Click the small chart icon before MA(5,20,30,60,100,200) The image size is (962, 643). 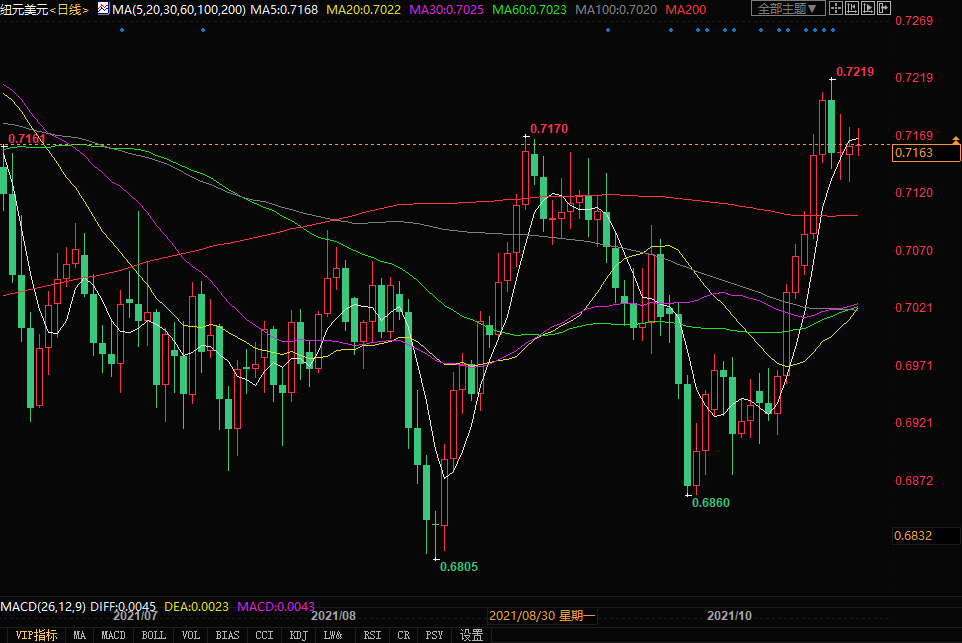coord(103,8)
